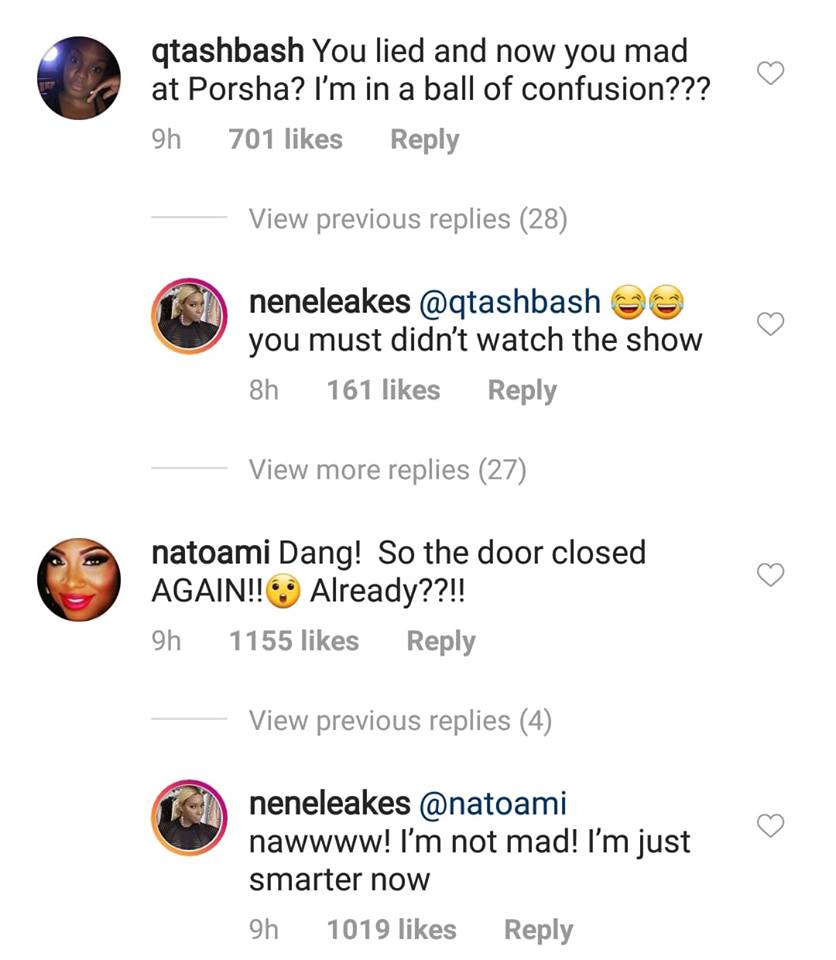Reply to qtashbash's comment
The image size is (836, 960).
tap(424, 140)
